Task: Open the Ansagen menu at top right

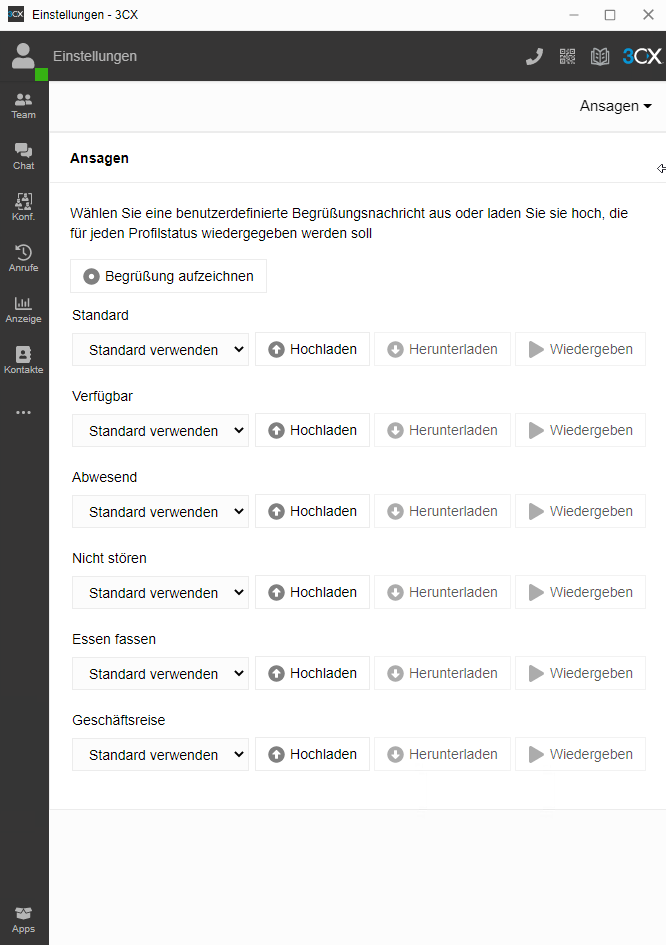Action: point(615,106)
